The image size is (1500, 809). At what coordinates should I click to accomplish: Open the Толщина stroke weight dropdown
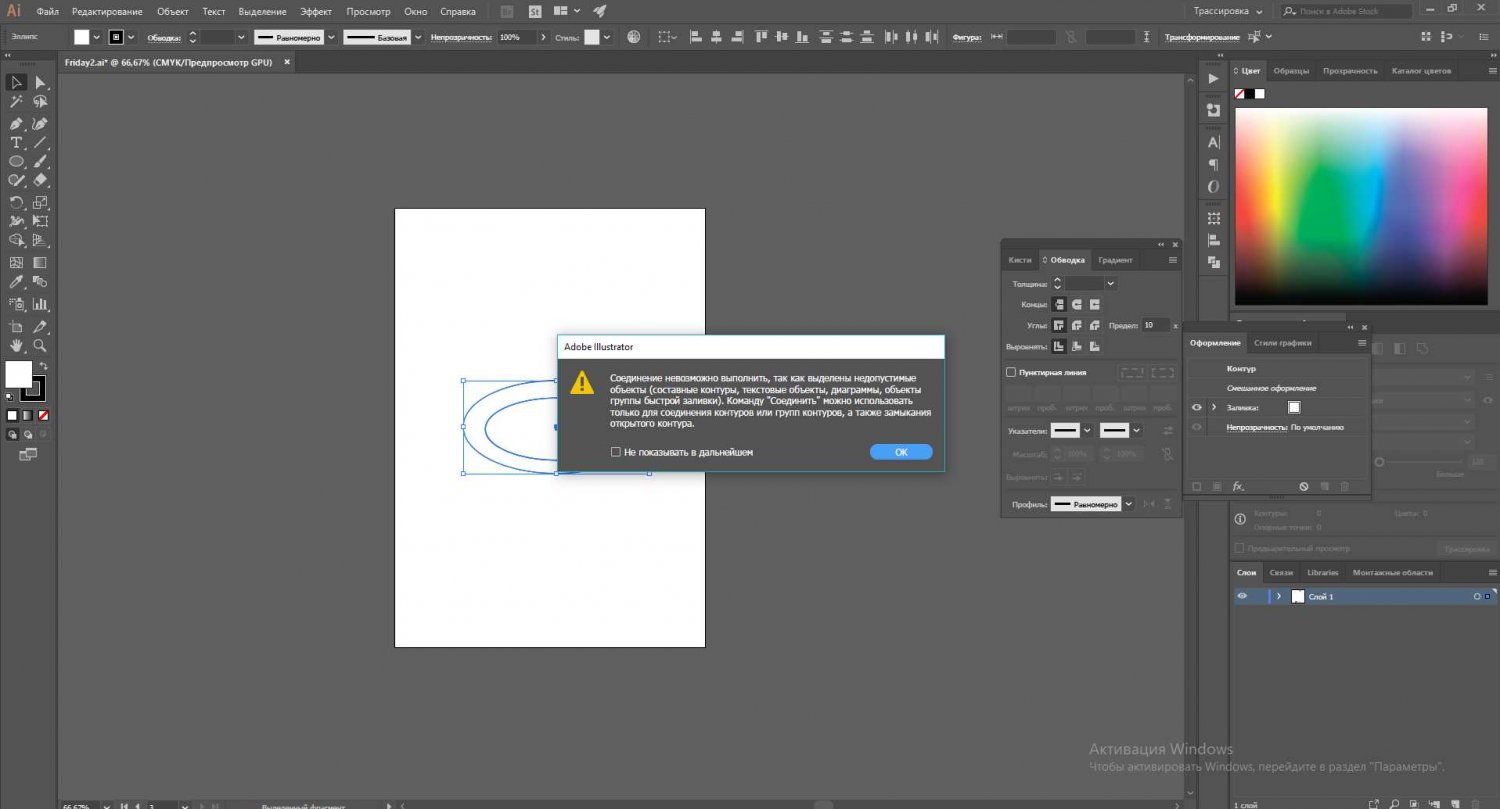click(1111, 284)
